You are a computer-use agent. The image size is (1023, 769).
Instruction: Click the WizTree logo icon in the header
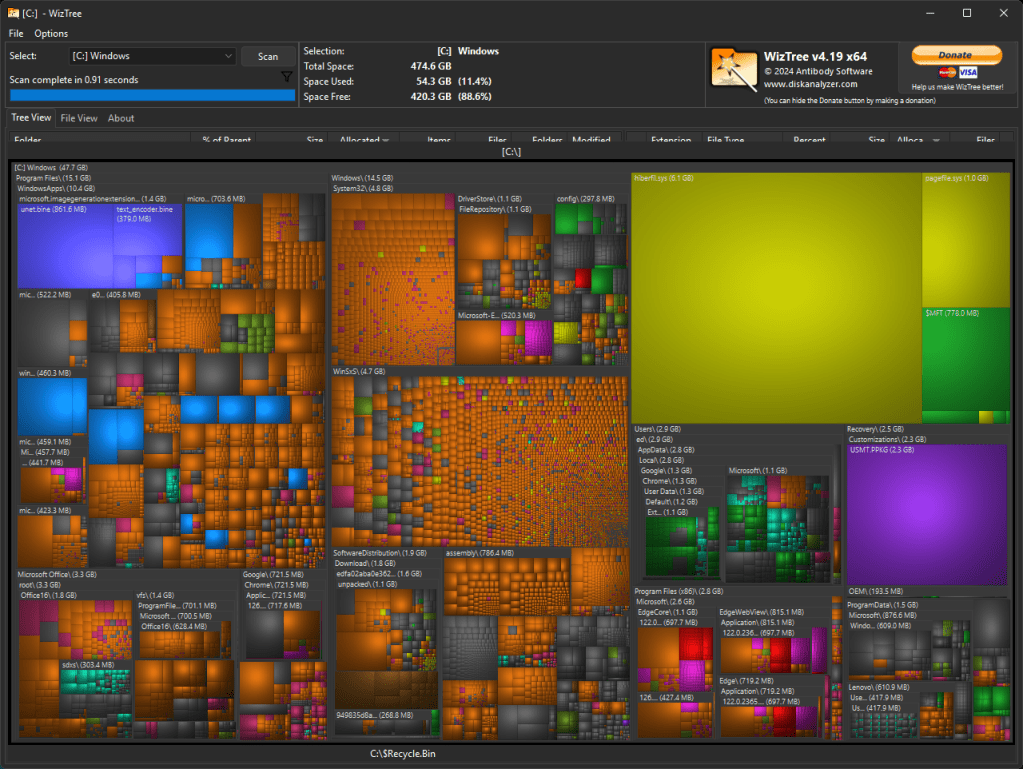[x=733, y=69]
